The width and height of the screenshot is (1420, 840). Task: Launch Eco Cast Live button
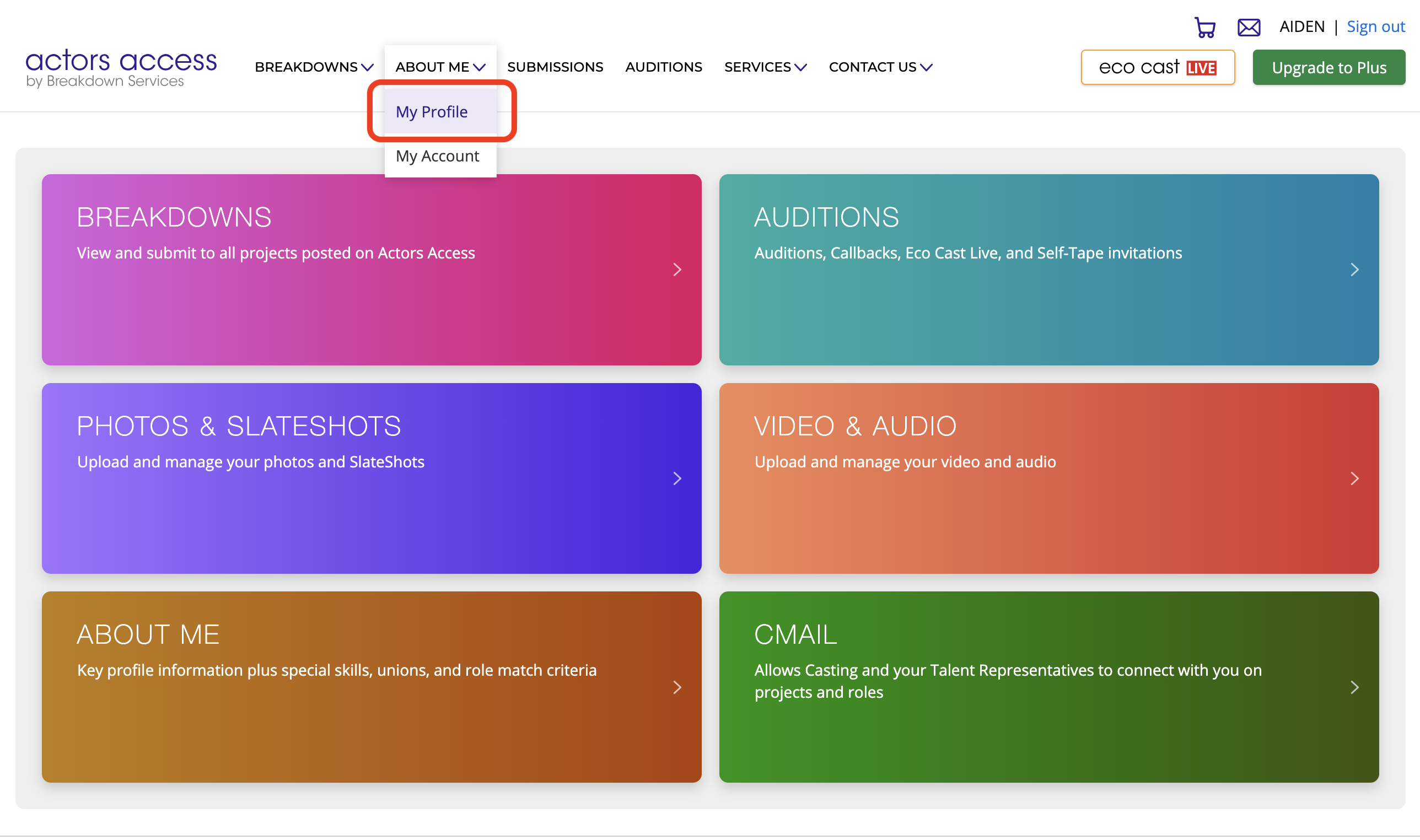coord(1157,68)
